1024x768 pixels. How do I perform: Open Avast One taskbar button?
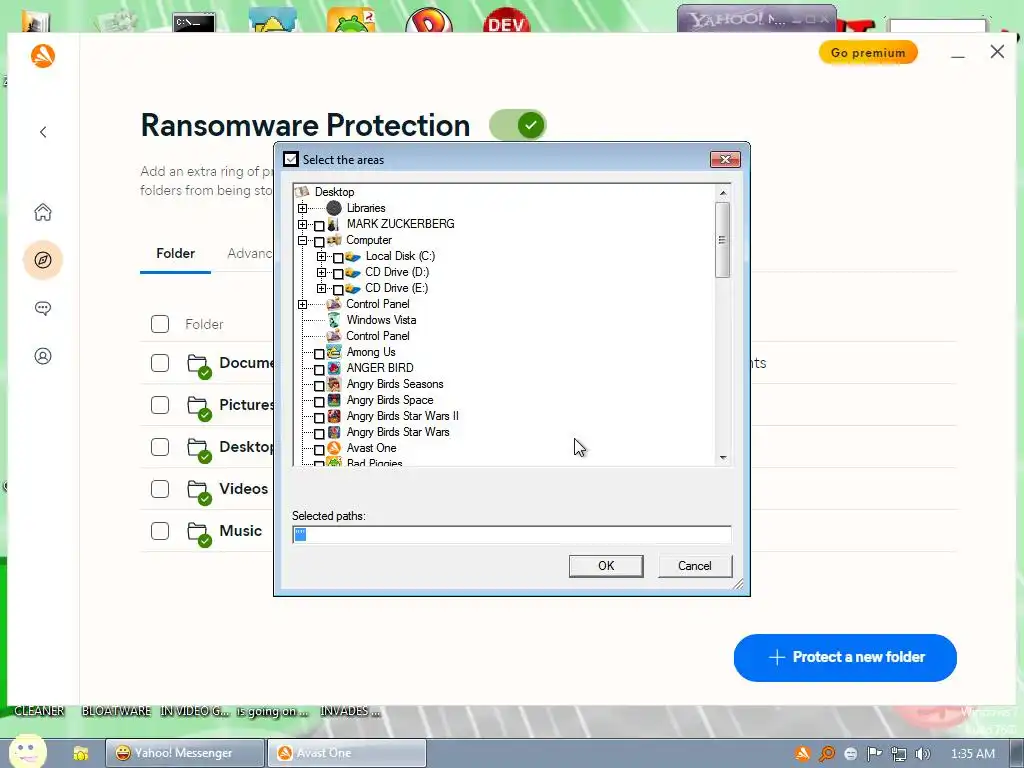click(x=347, y=753)
